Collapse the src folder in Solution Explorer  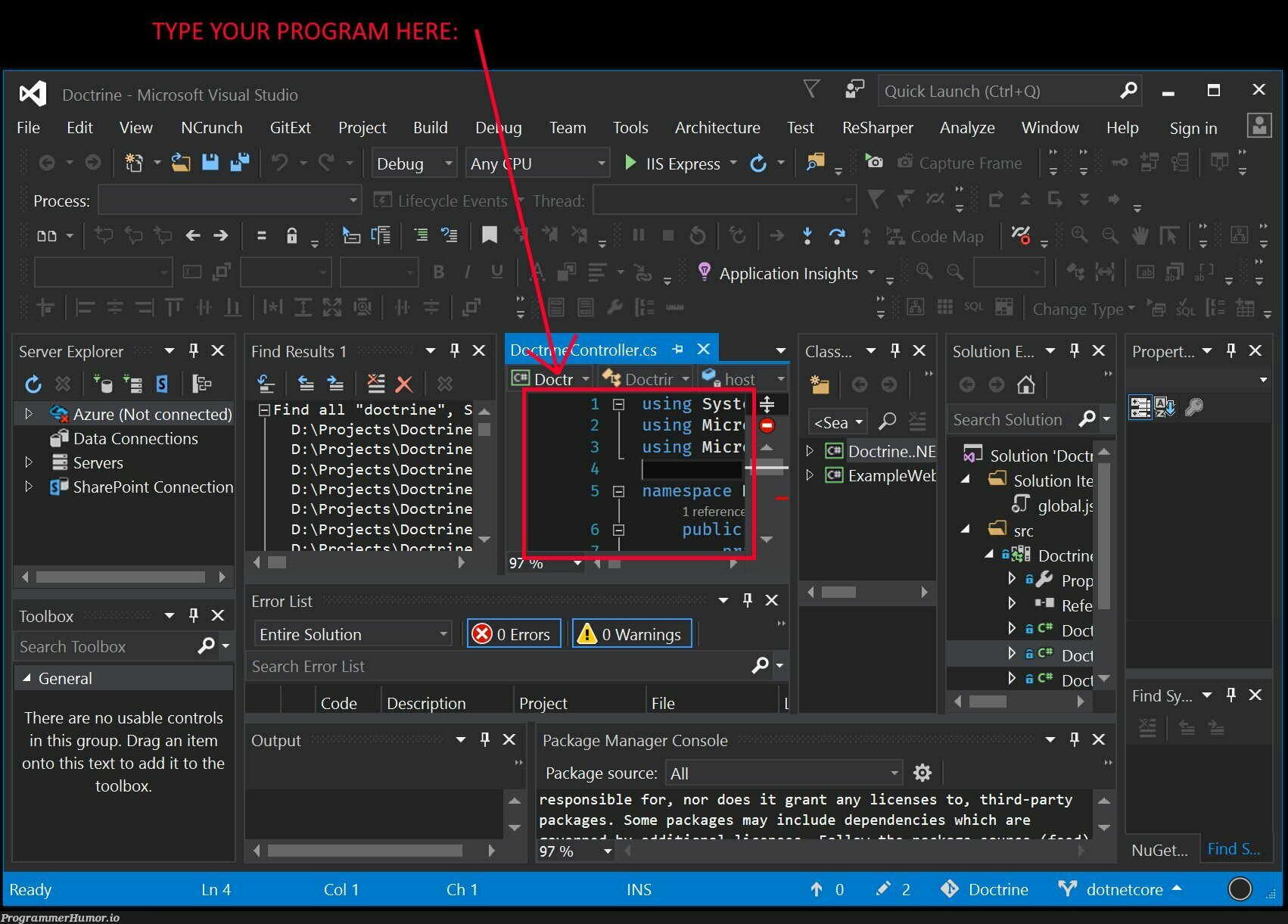(966, 529)
